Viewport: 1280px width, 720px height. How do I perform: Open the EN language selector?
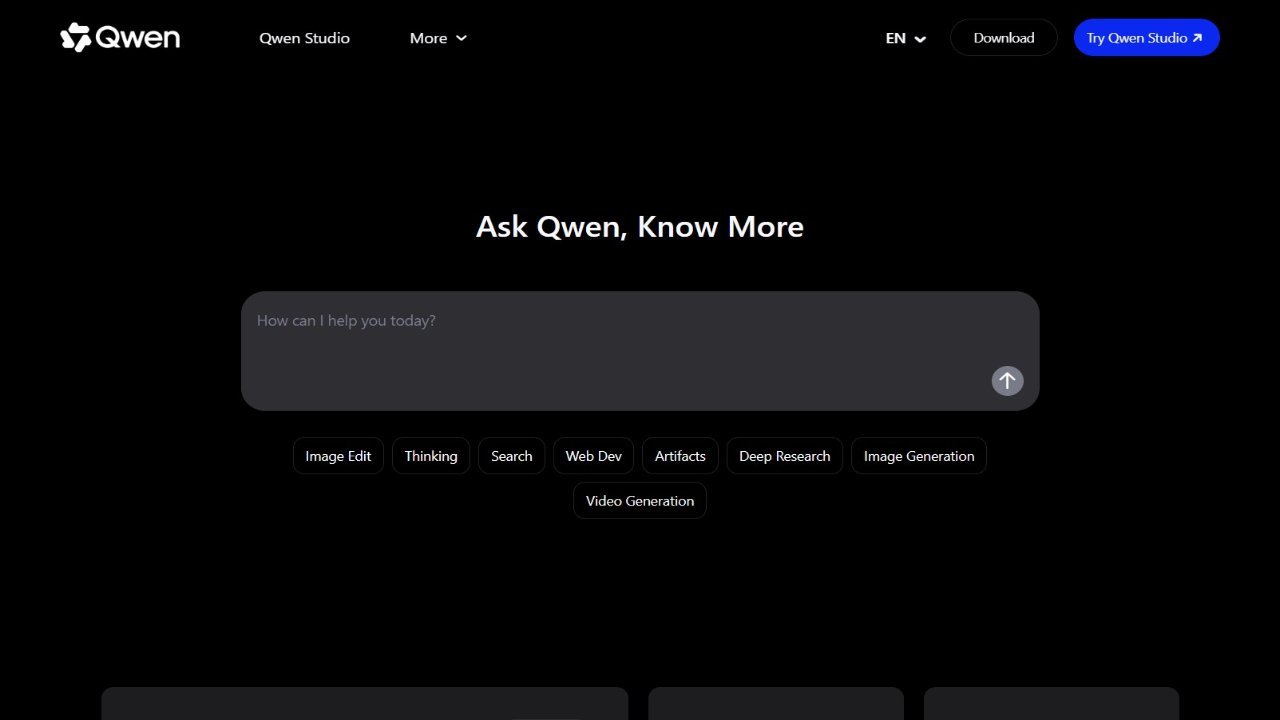[906, 38]
